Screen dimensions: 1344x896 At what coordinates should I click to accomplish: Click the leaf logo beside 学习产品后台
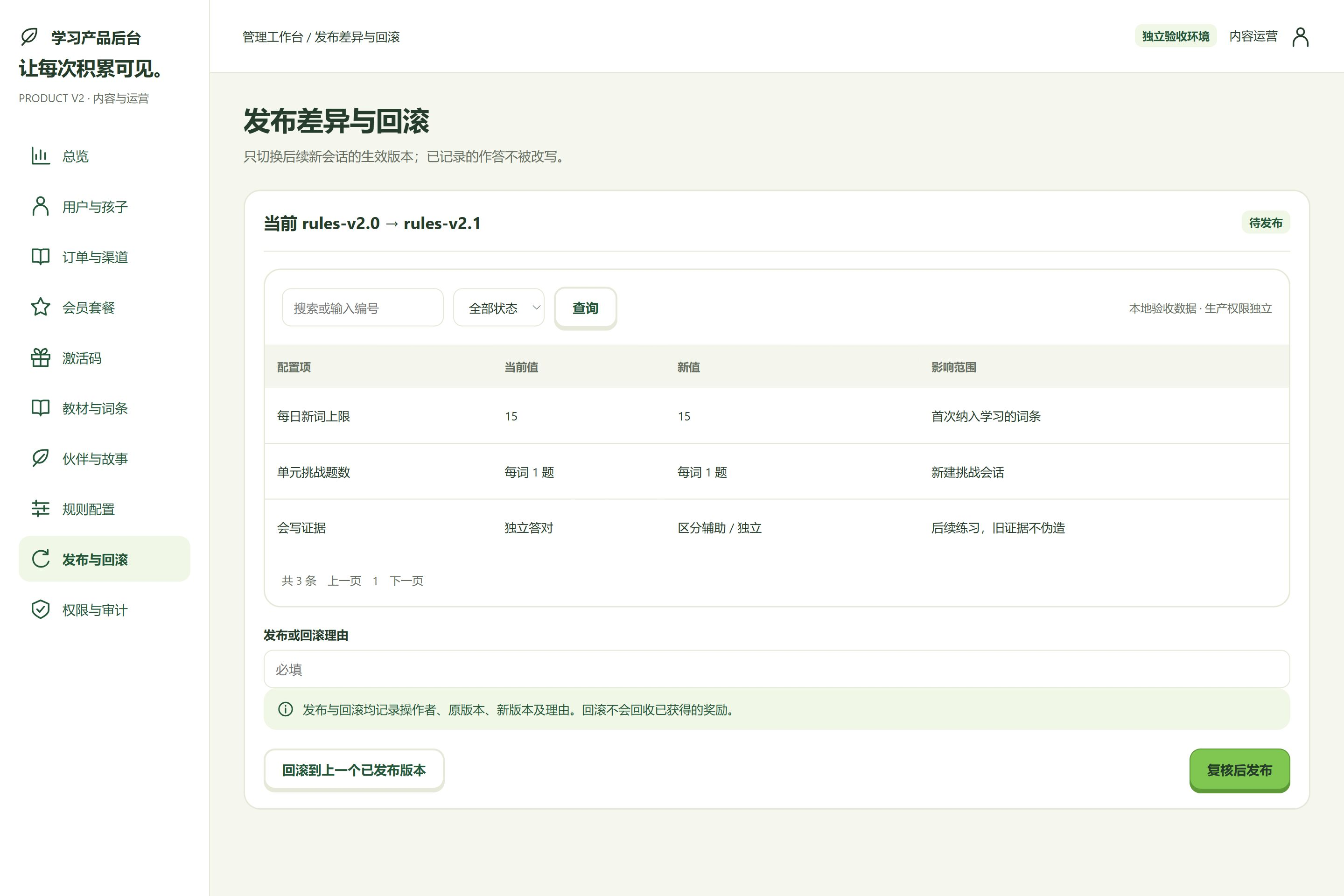(x=29, y=36)
